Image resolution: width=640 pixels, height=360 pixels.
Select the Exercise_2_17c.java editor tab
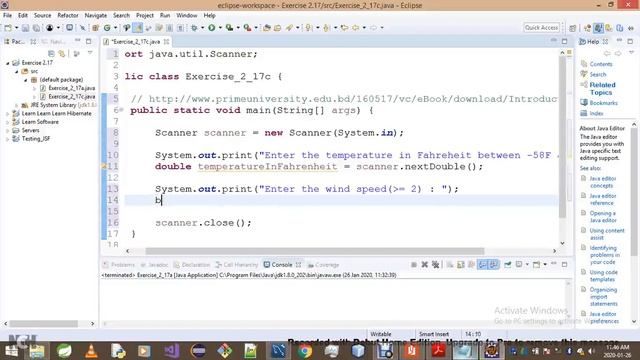click(x=136, y=42)
